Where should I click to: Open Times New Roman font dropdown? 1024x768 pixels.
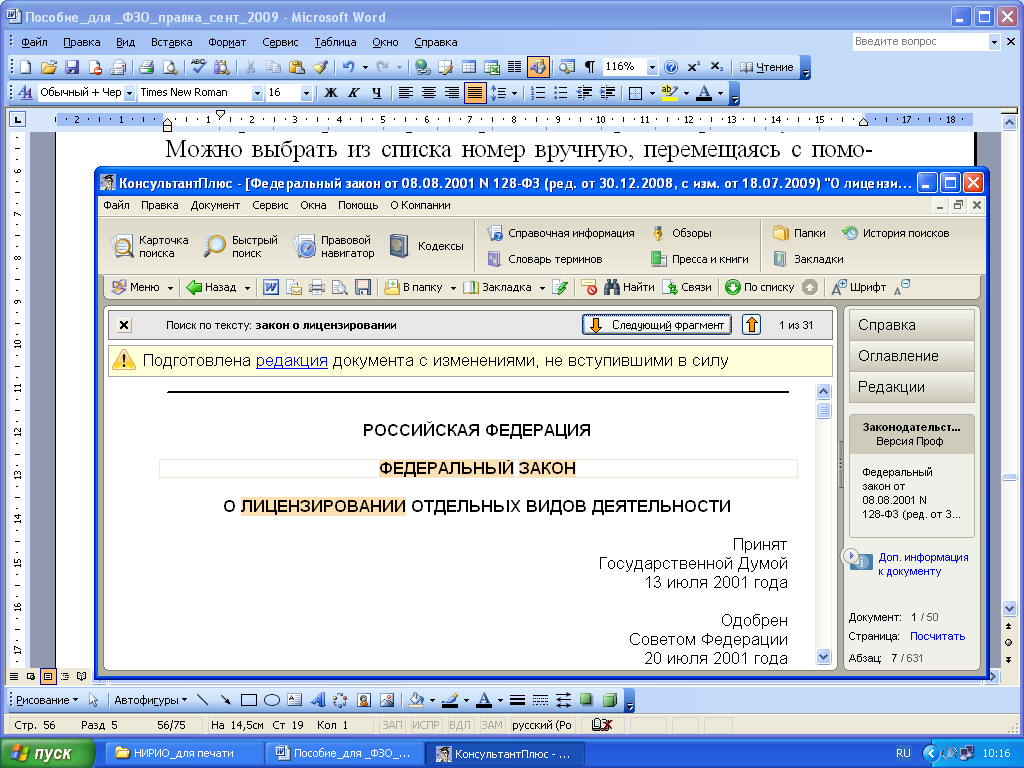click(257, 93)
